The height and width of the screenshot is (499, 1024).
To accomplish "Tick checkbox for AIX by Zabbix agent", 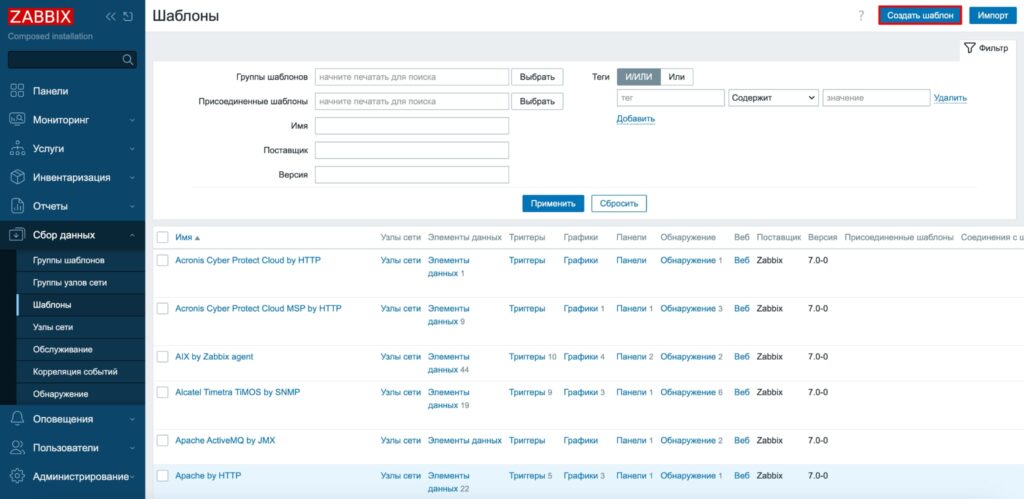I will point(162,357).
